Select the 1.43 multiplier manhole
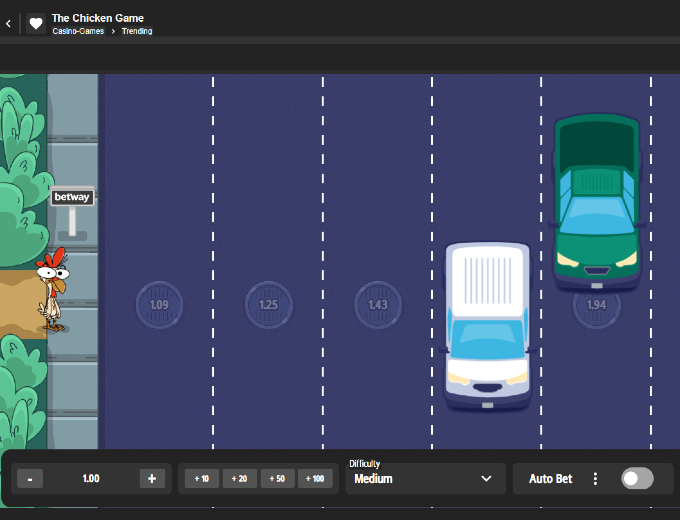 coord(378,305)
